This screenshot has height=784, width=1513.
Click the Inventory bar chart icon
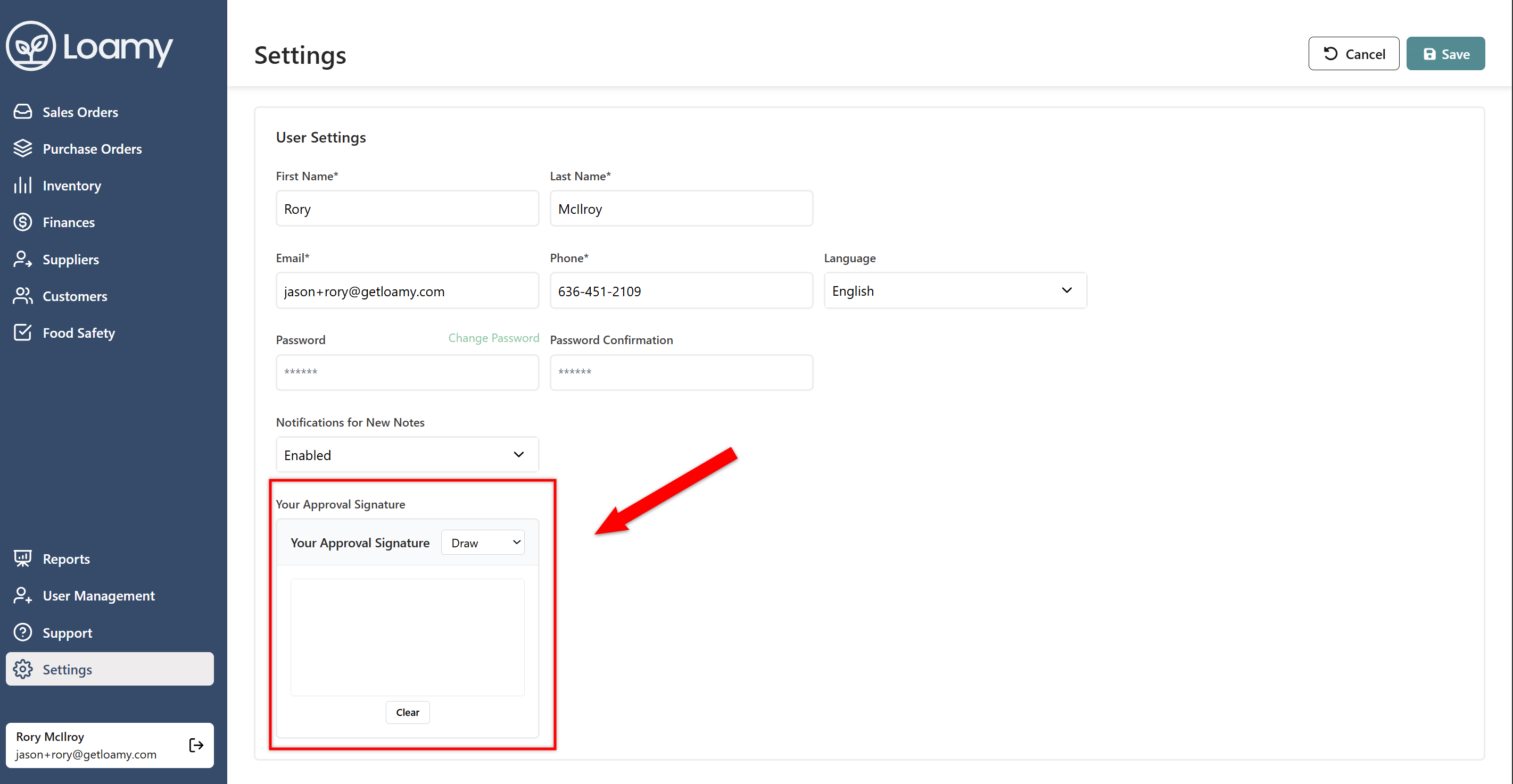pyautogui.click(x=23, y=185)
